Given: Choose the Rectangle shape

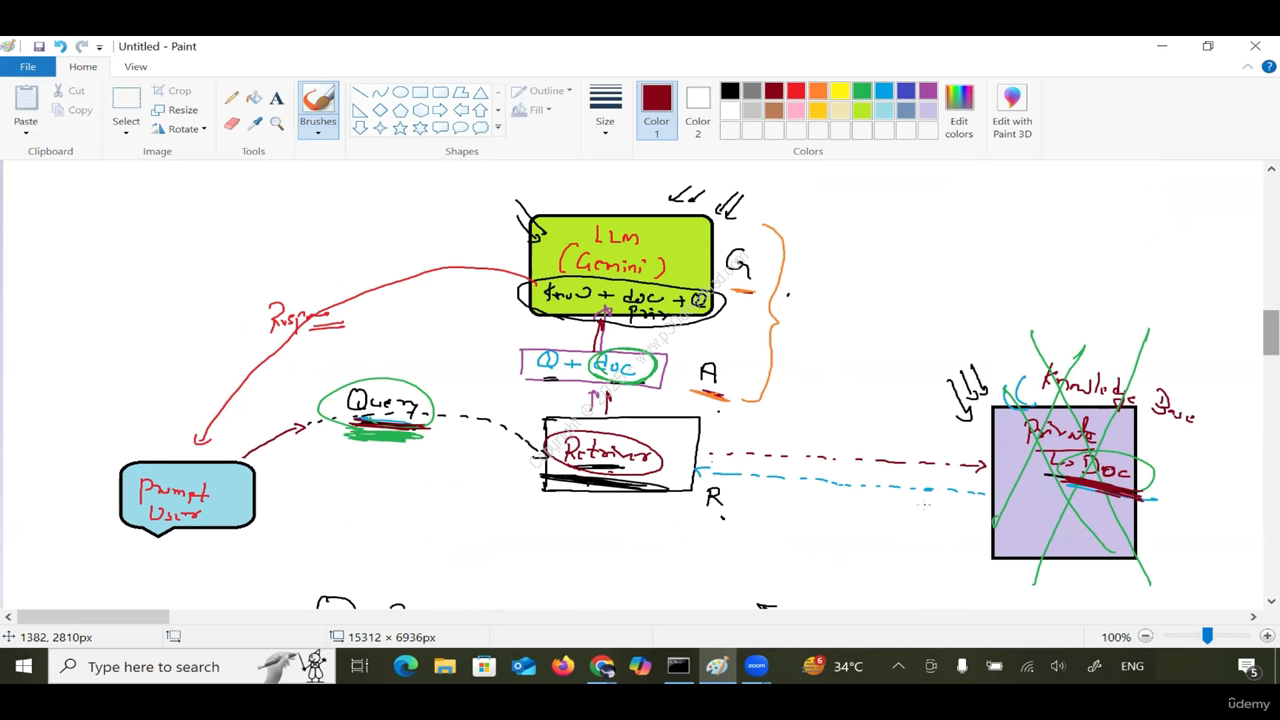Looking at the screenshot, I should [420, 92].
